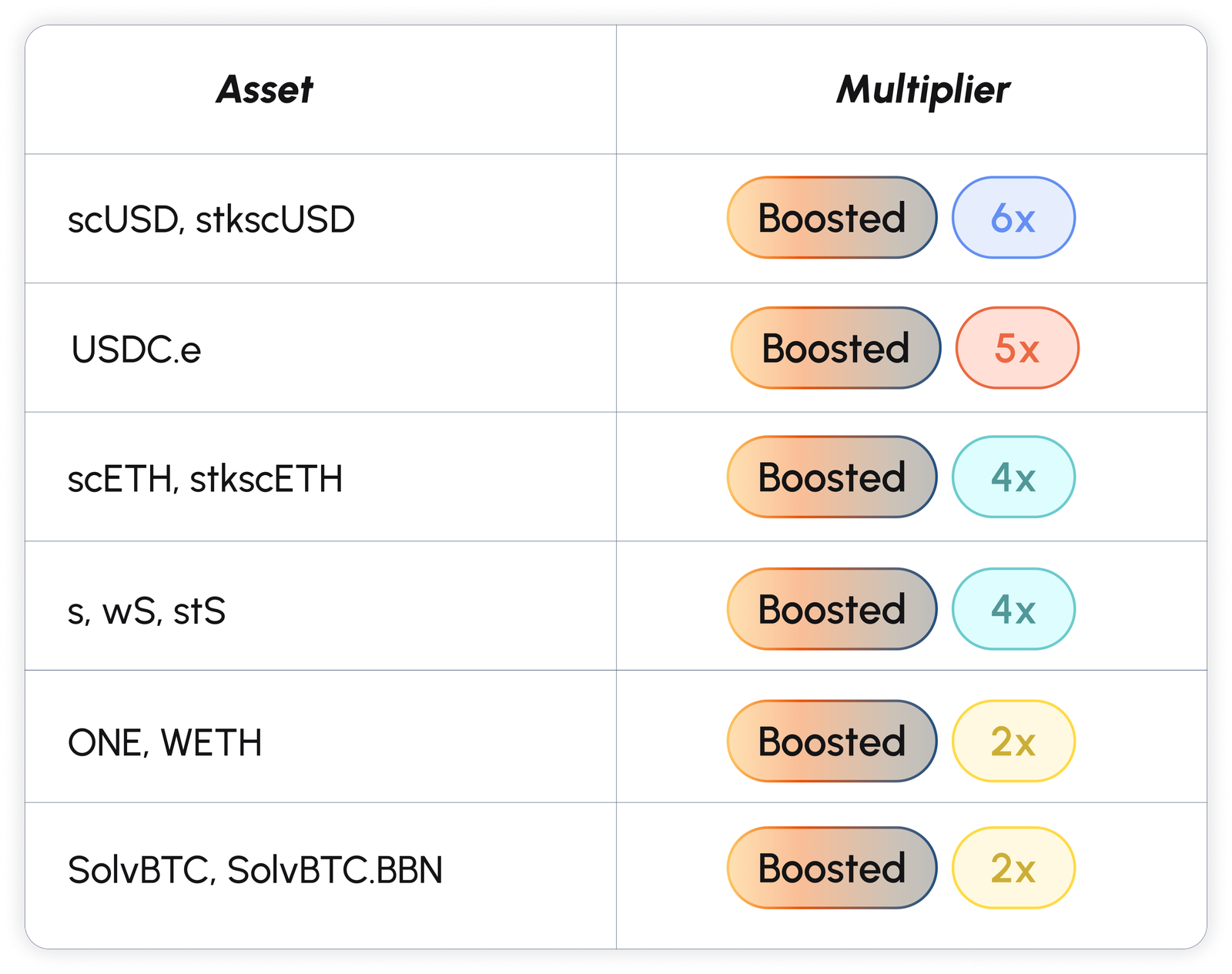Click the scUSD, stkscUSD asset label

[x=211, y=219]
